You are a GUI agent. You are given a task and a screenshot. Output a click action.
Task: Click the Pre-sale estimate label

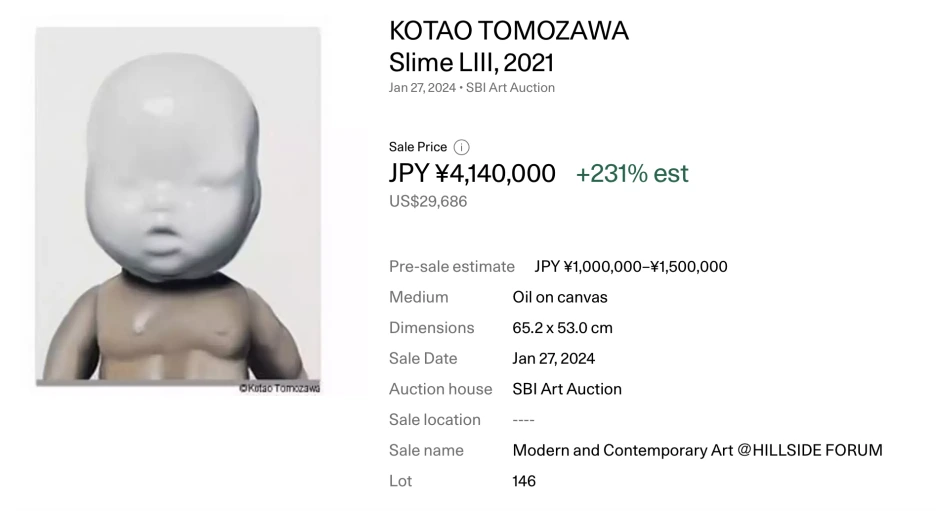452,267
